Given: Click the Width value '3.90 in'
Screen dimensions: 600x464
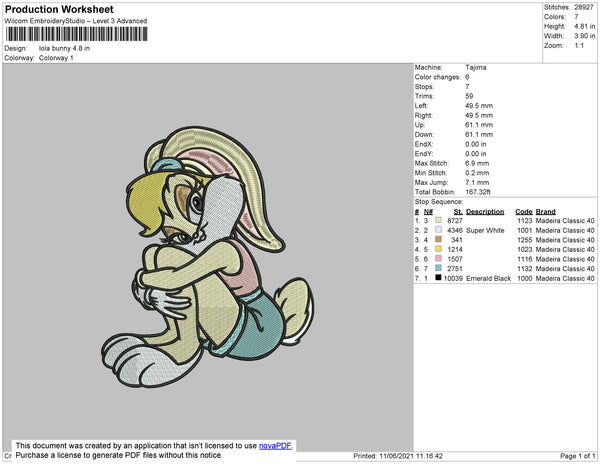Looking at the screenshot, I should [x=585, y=36].
